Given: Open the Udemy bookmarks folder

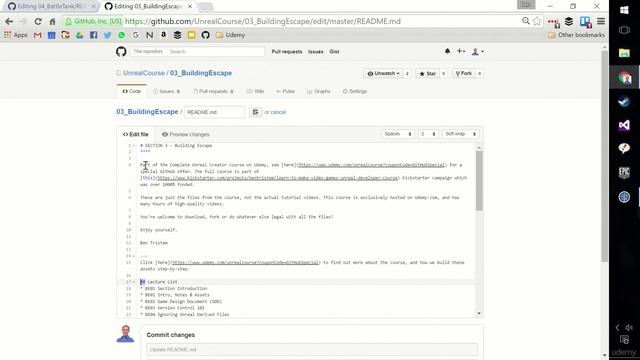Looking at the screenshot, I should [x=230, y=35].
